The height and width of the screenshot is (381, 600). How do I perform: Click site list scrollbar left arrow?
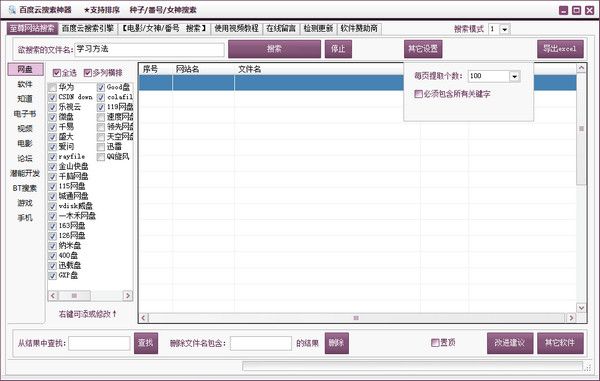pos(53,296)
